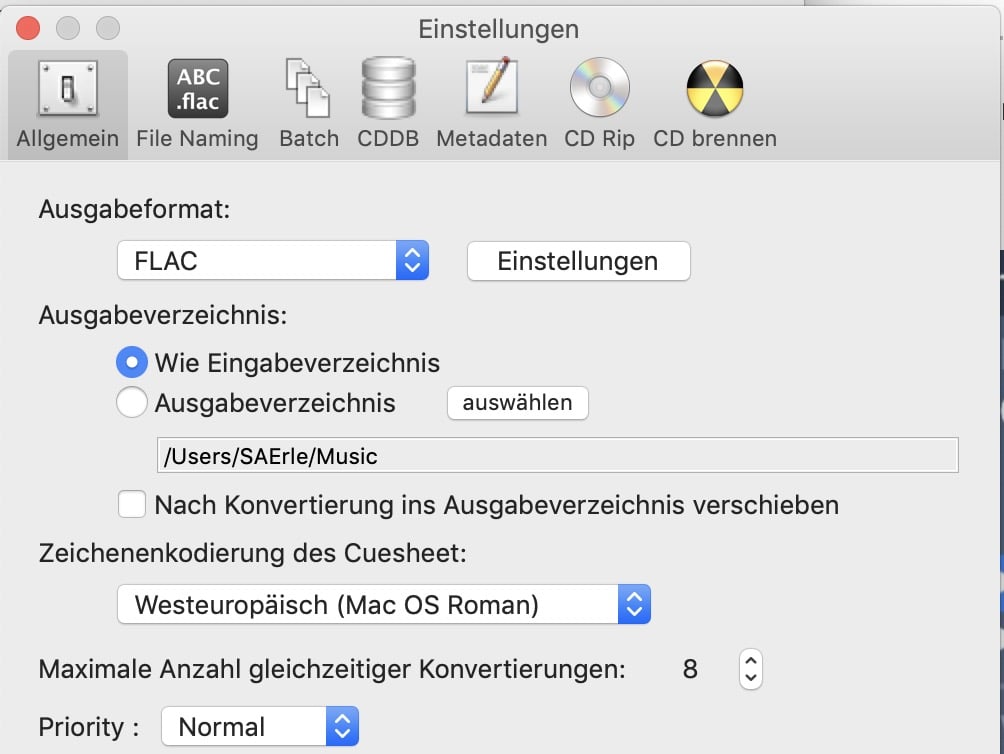Select the Ausgabeverzeichnis radio button

132,403
